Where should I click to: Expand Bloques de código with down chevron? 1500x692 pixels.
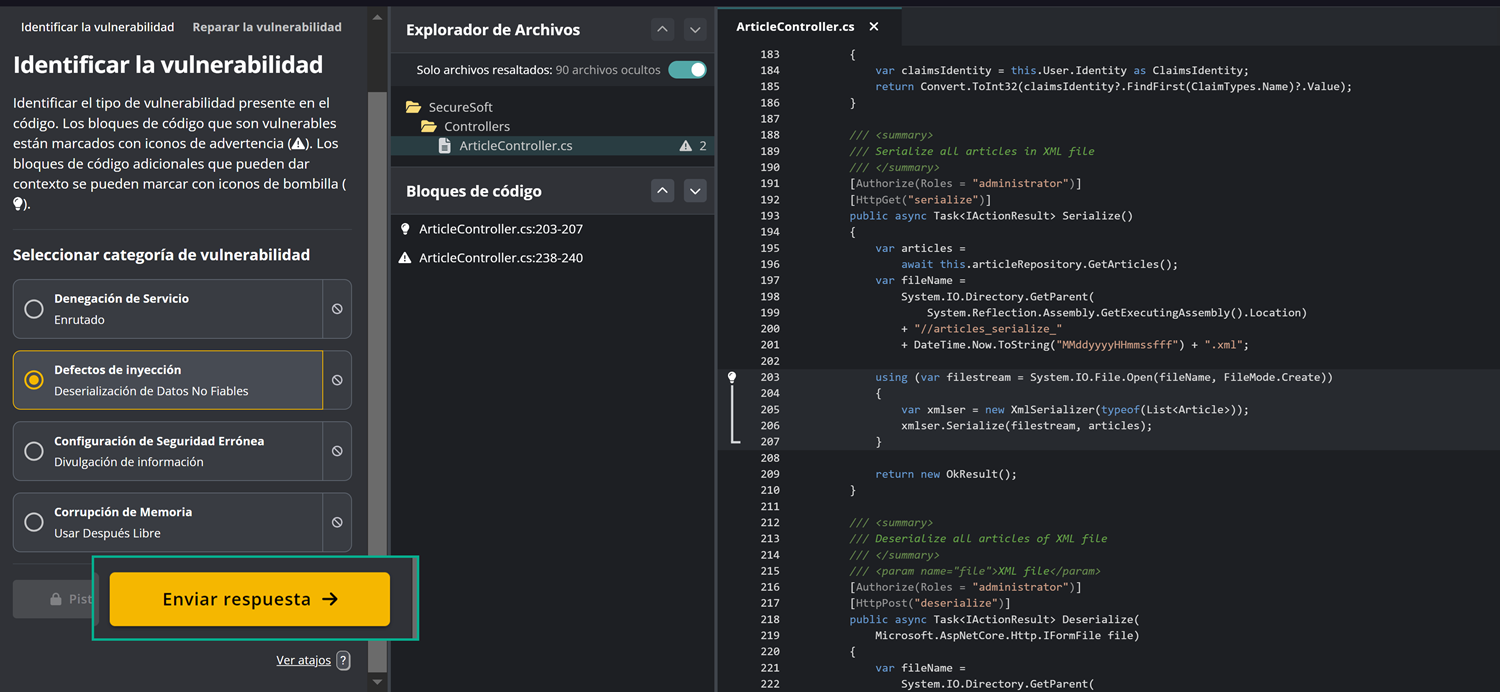(x=695, y=191)
